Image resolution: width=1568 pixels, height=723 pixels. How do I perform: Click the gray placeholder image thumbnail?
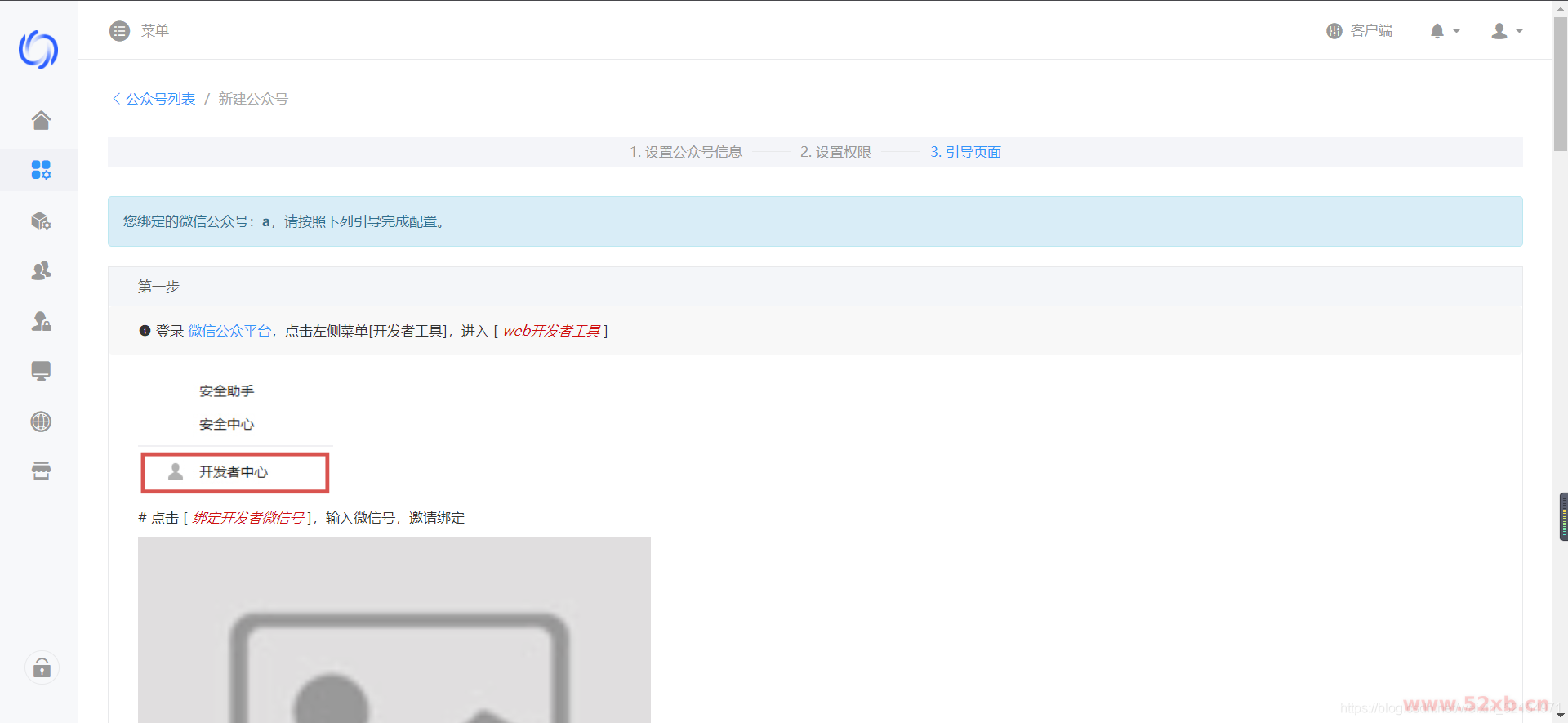[x=394, y=629]
